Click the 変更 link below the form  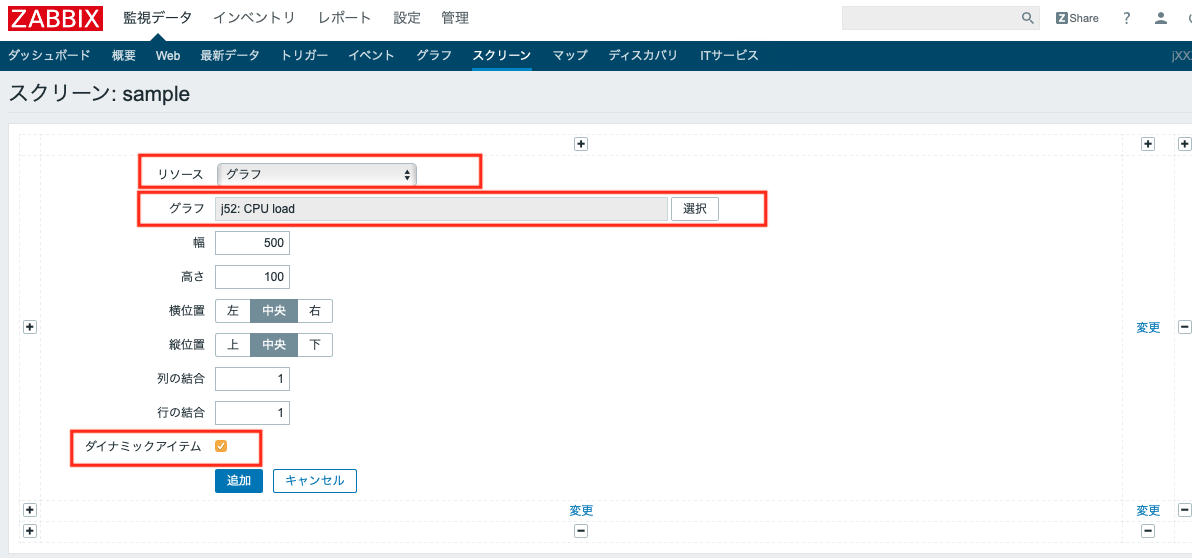click(581, 511)
